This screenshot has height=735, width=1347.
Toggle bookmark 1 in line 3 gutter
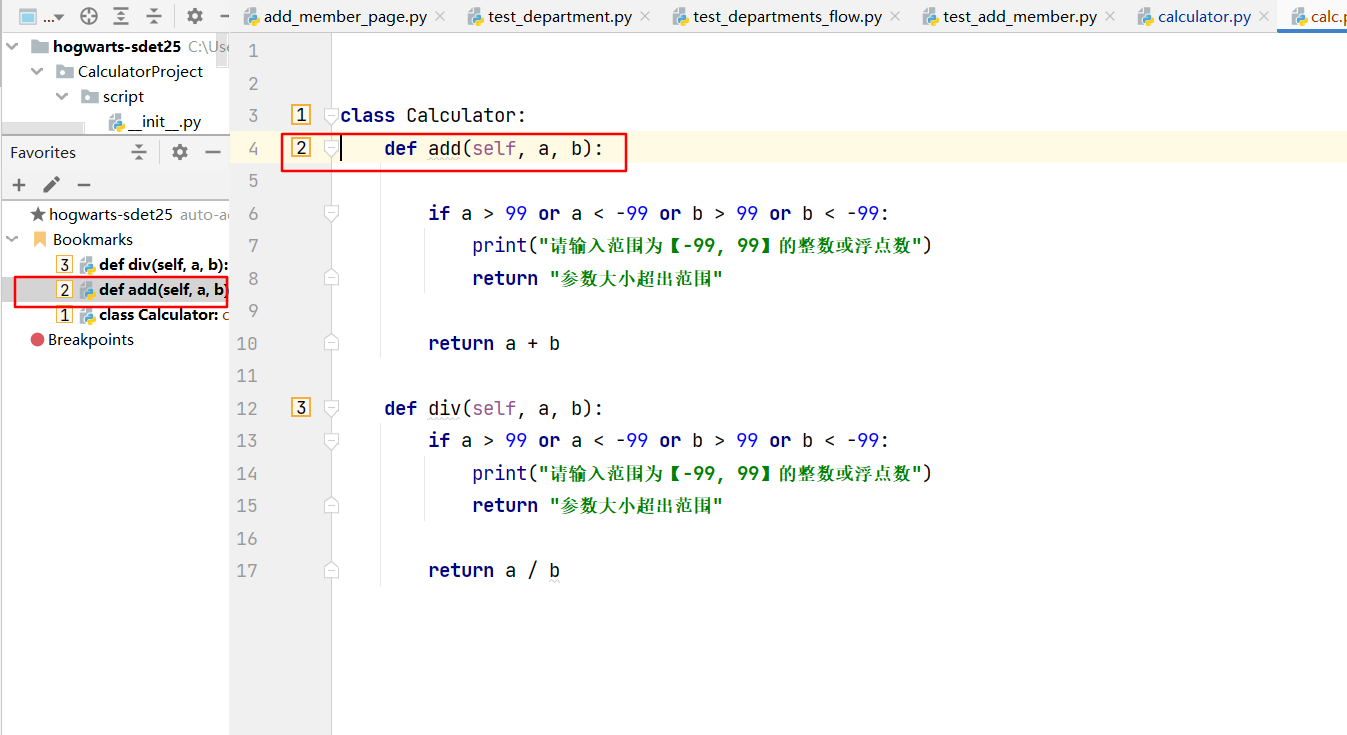301,115
